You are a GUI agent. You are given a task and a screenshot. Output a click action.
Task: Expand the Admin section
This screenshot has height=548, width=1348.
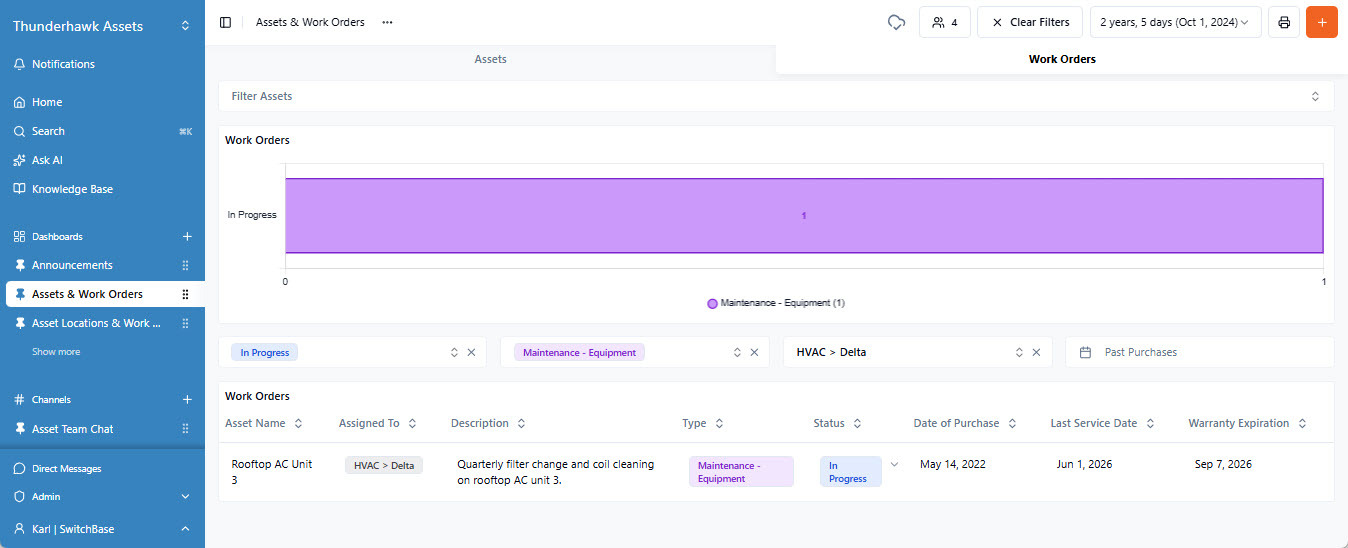(x=102, y=496)
